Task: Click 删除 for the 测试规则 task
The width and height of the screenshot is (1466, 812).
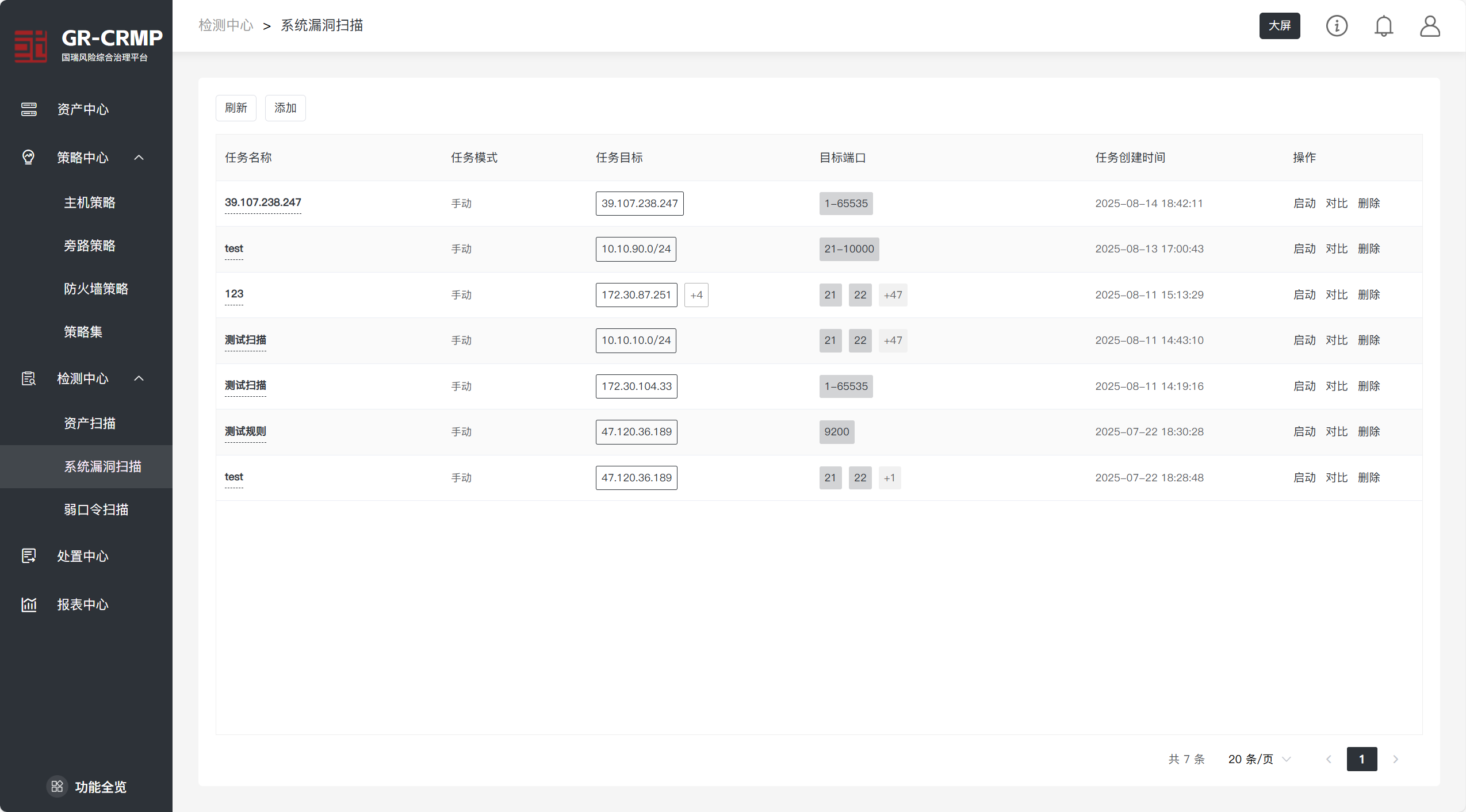Action: pos(1368,431)
